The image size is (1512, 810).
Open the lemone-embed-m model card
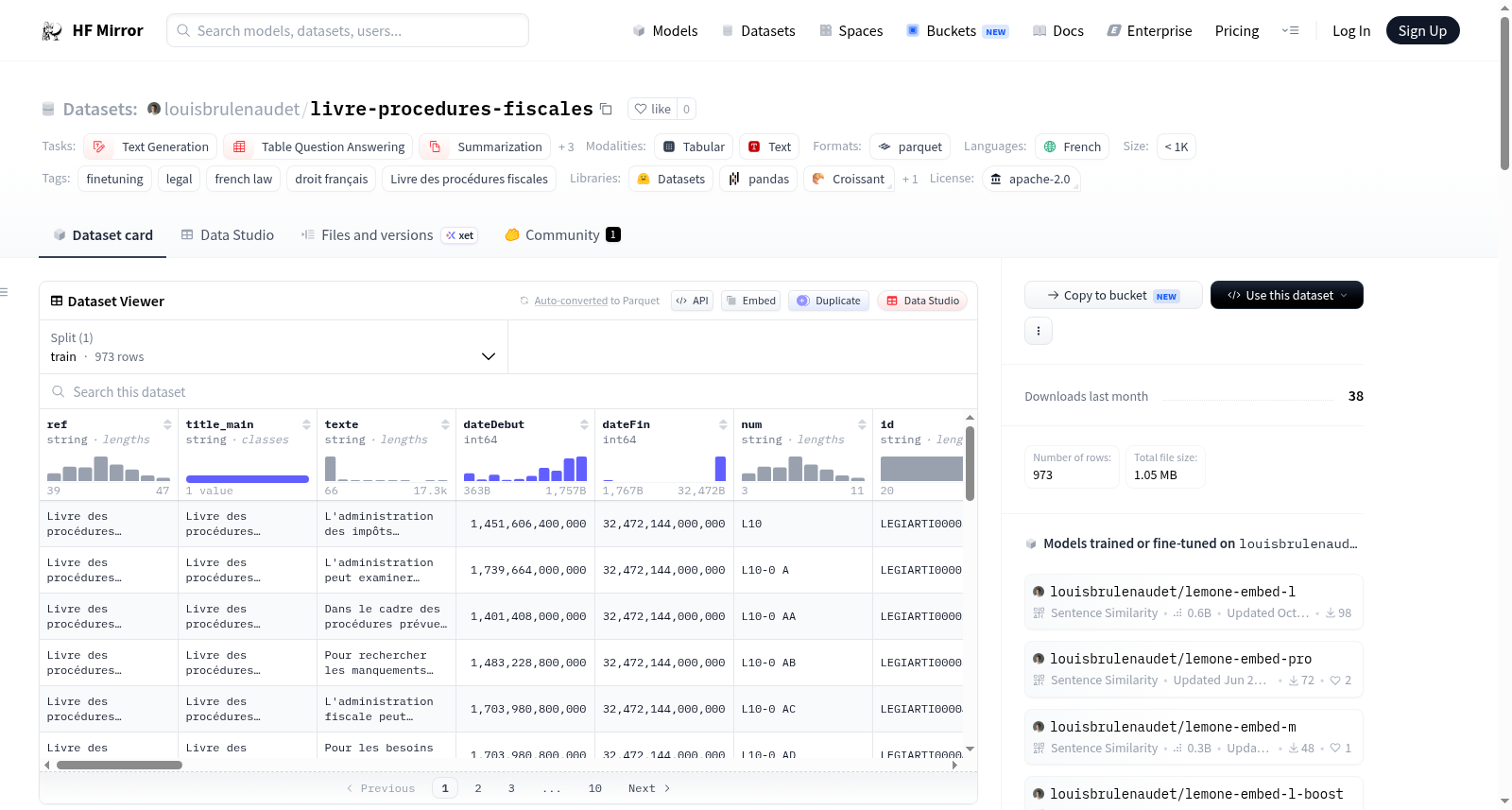coord(1194,736)
